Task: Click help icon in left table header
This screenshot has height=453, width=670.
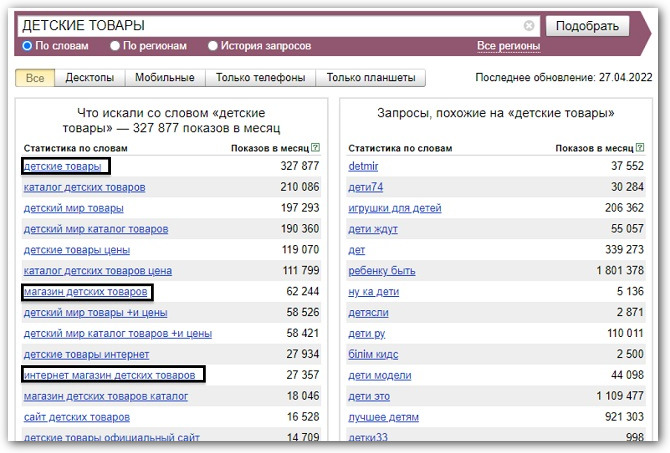Action: (x=316, y=148)
